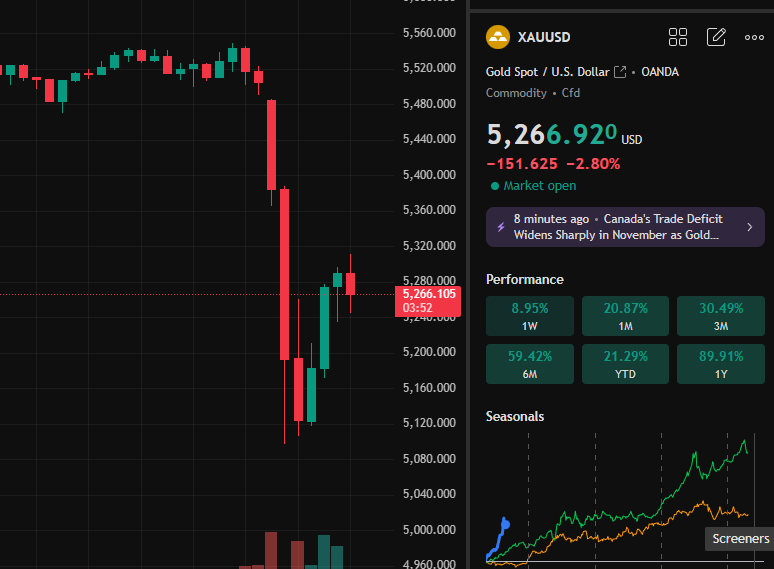Click the 5,000.000 price axis label

click(429, 530)
